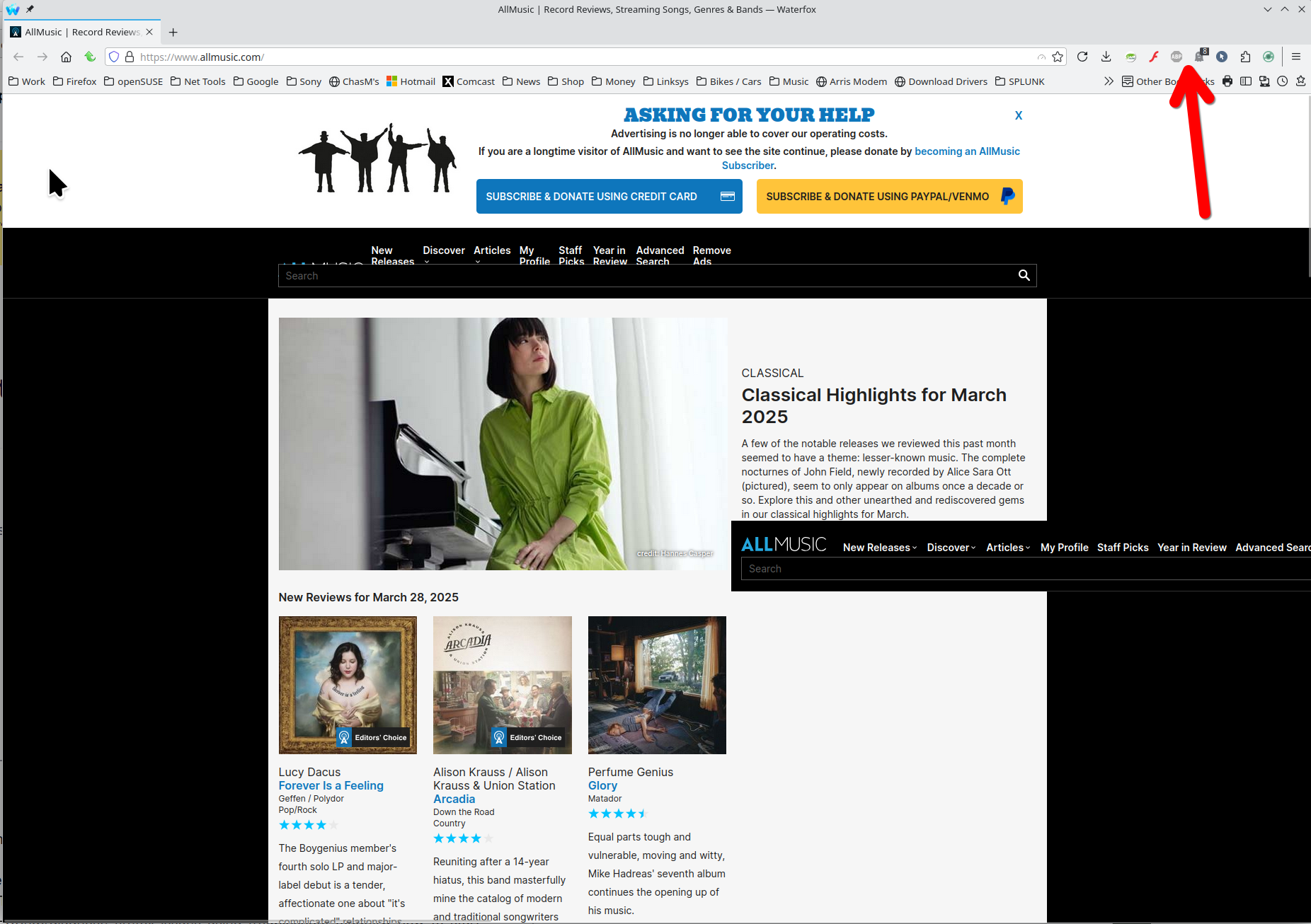The height and width of the screenshot is (924, 1311).
Task: Show more bookmarks with double chevron
Action: coord(1109,81)
